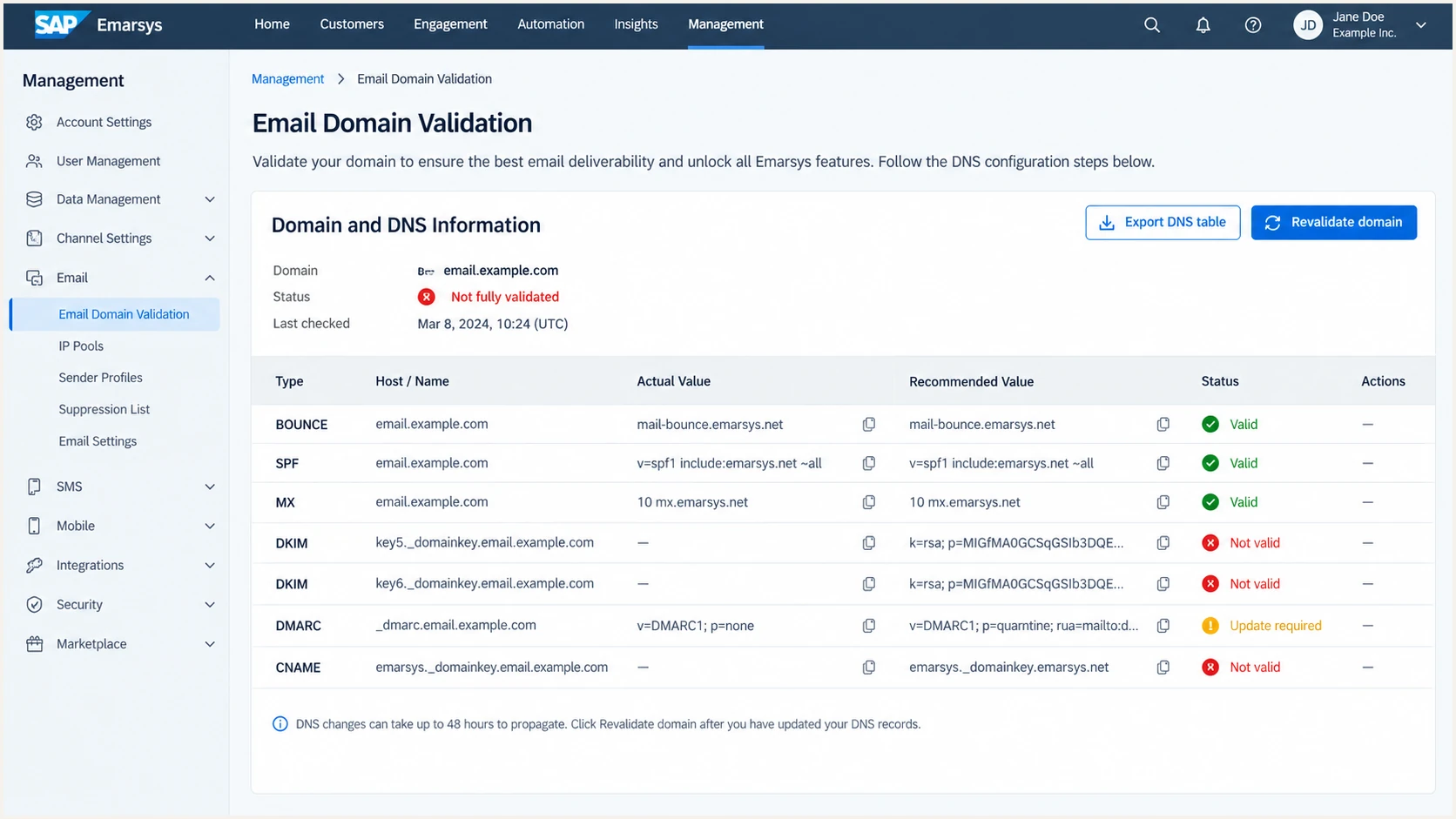The image size is (1456, 819).
Task: Click the info icon beside DNS propagation note
Action: click(280, 724)
